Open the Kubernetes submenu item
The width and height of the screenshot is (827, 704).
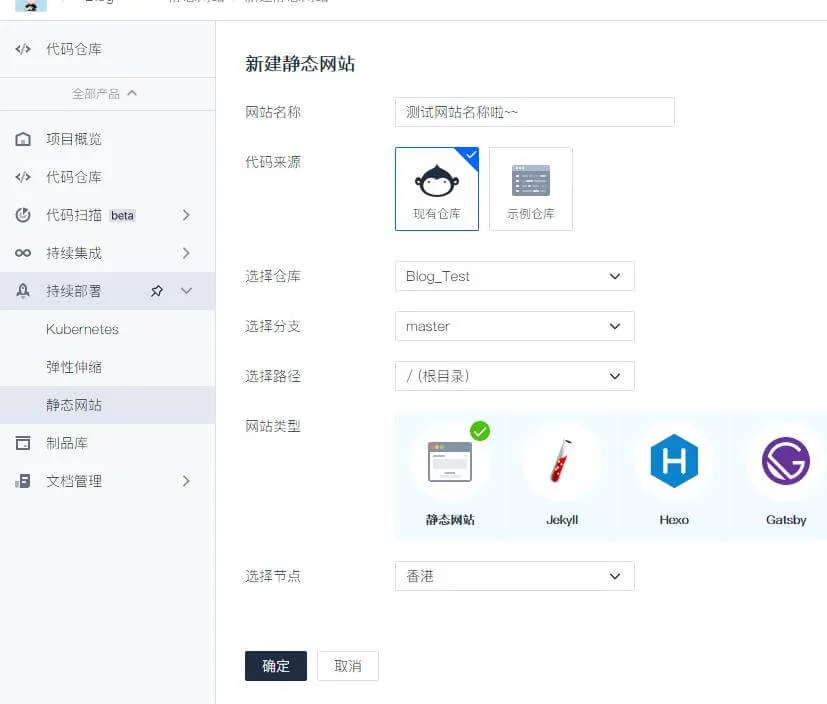108,329
